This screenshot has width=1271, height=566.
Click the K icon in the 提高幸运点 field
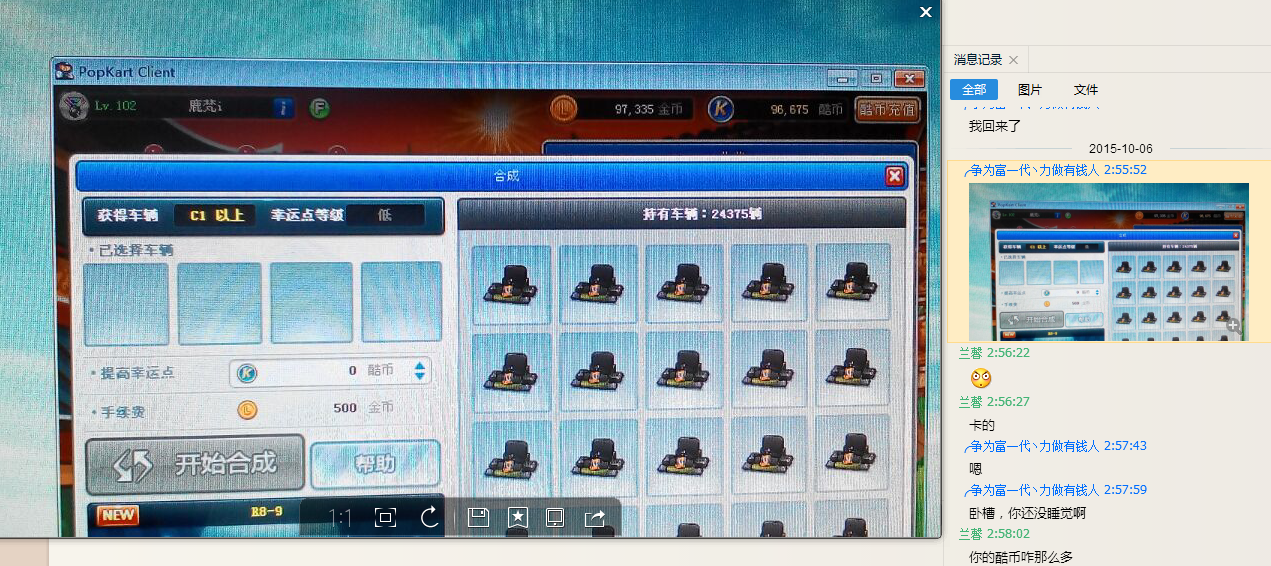coord(246,372)
